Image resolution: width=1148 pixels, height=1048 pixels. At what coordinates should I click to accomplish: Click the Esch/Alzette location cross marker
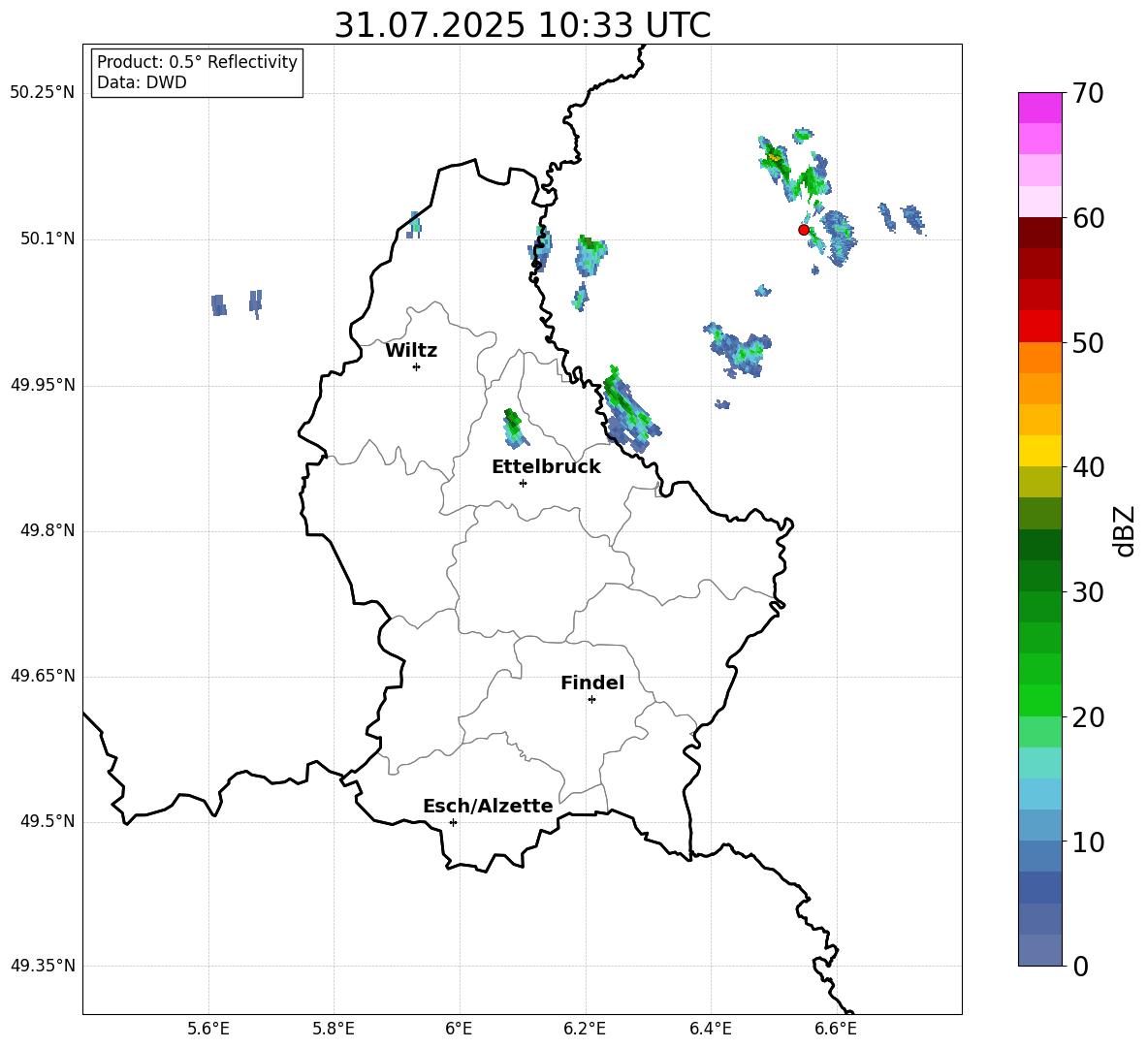453,822
